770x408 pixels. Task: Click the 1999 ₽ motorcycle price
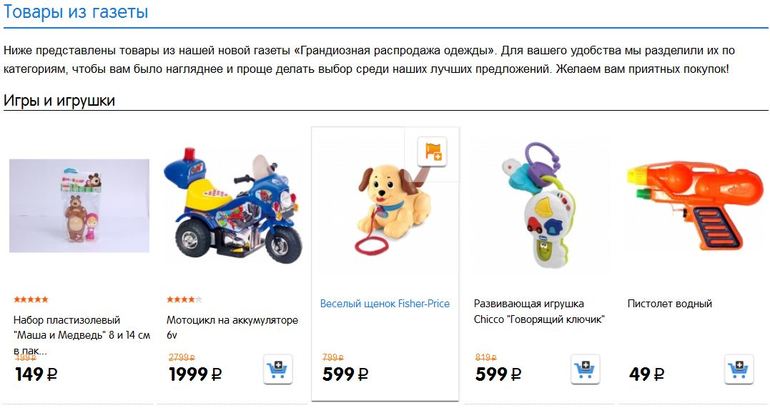195,375
